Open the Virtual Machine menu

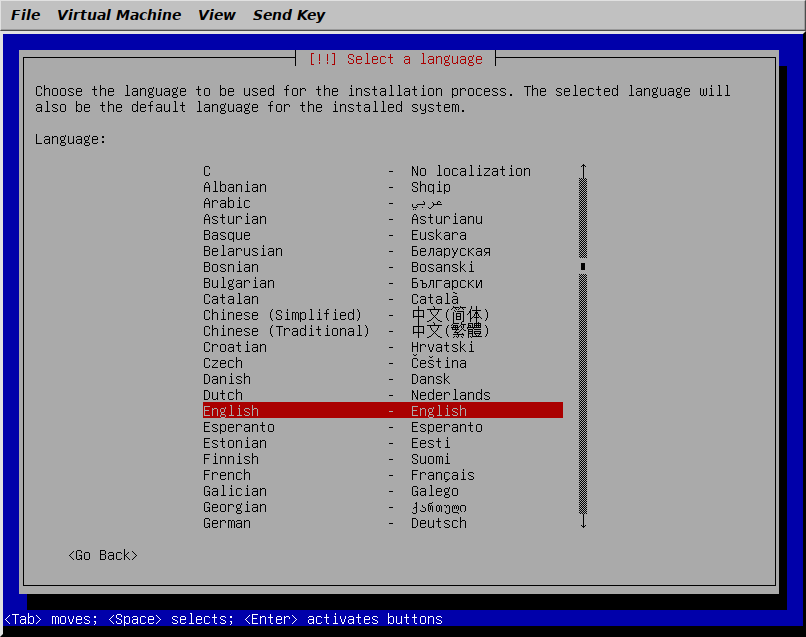coord(119,14)
